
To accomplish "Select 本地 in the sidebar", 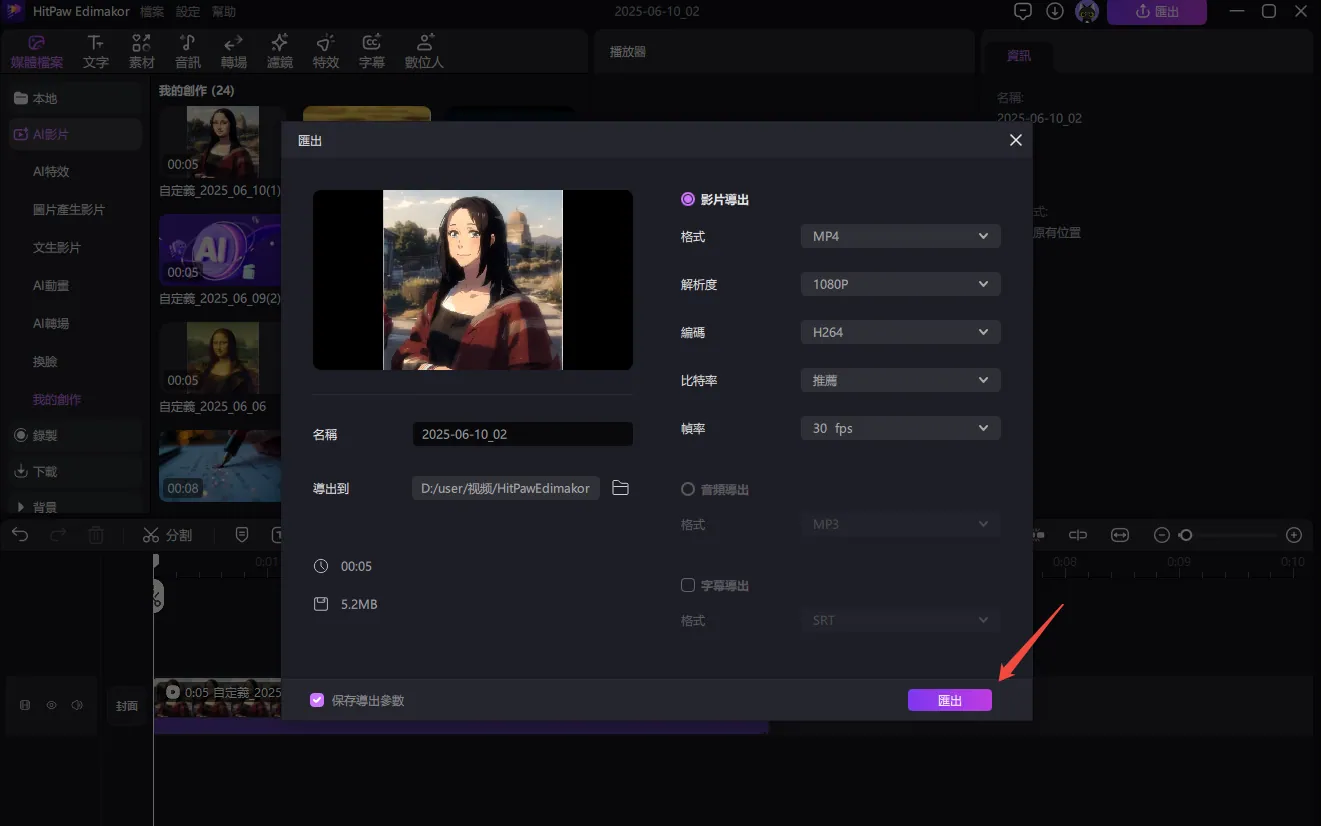I will pos(76,98).
